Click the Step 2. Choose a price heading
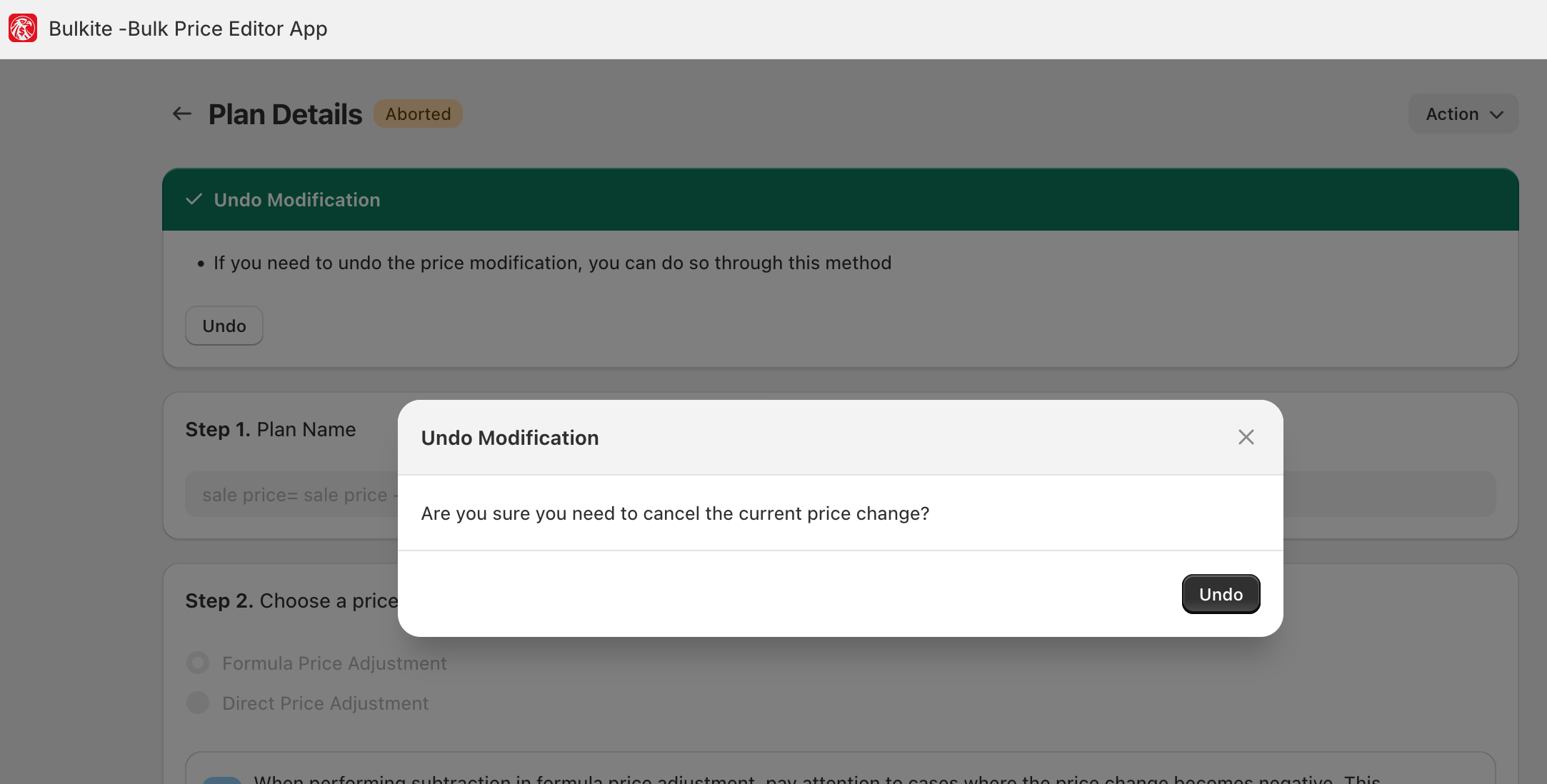Viewport: 1547px width, 784px height. coord(291,600)
